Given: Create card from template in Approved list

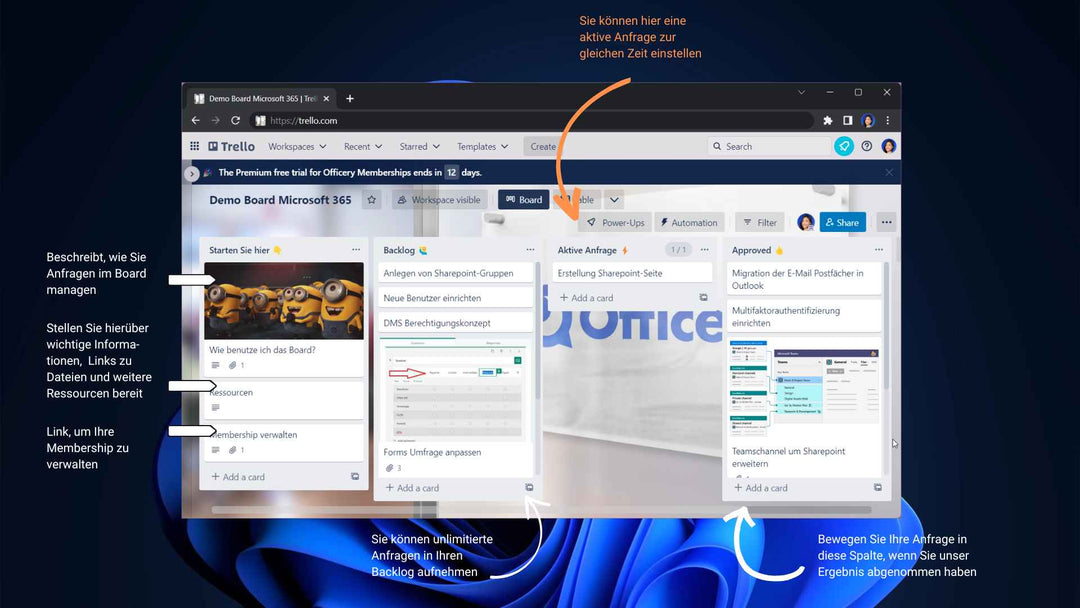Looking at the screenshot, I should point(878,488).
